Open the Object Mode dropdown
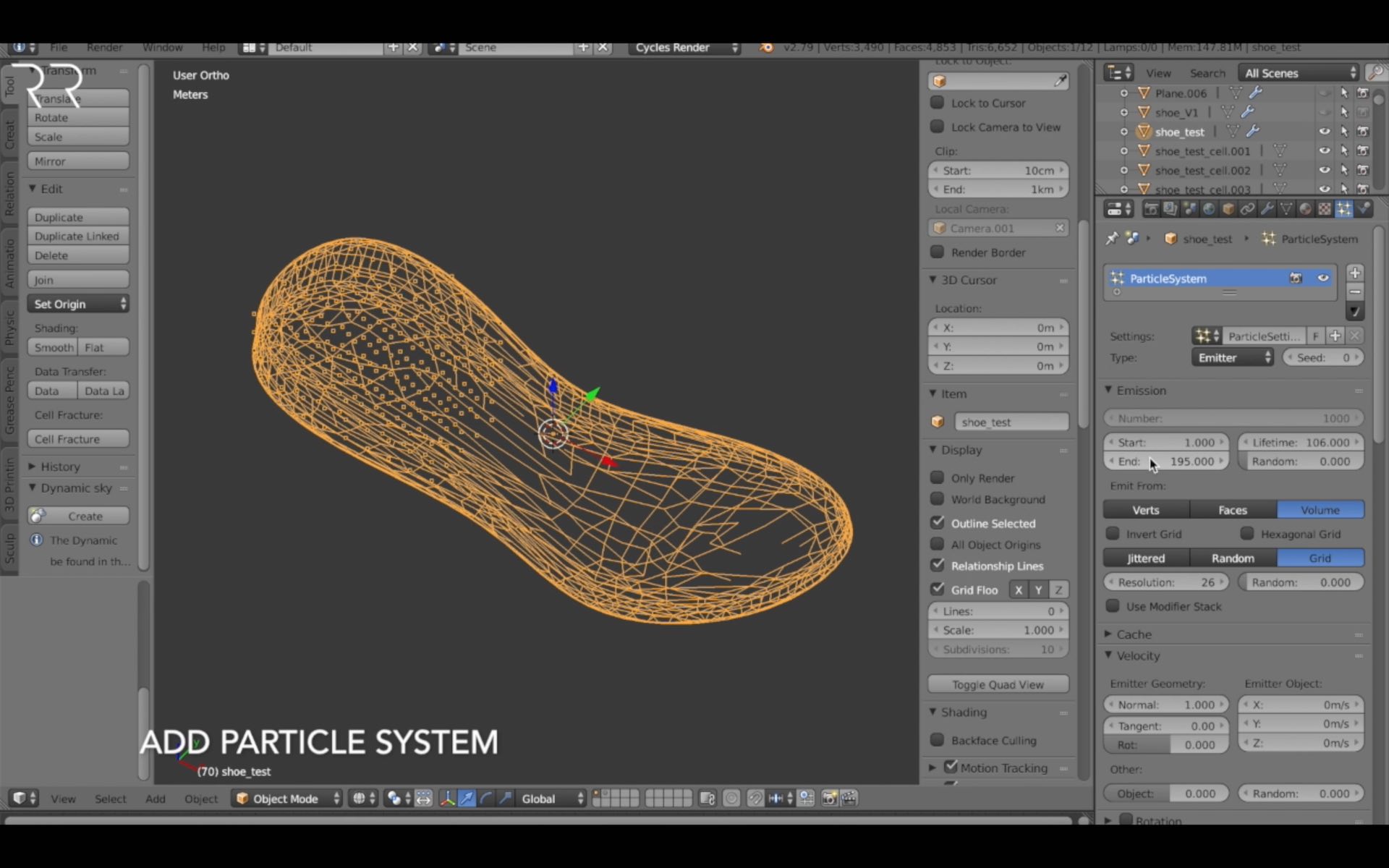1389x868 pixels. 286,799
